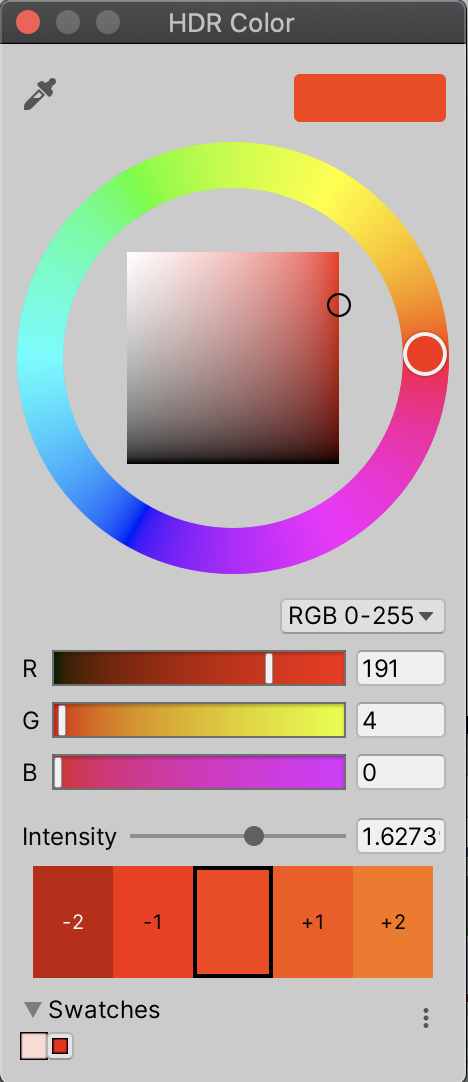Select the light pink saved swatch
Screen dimensions: 468x1082
click(x=34, y=1046)
